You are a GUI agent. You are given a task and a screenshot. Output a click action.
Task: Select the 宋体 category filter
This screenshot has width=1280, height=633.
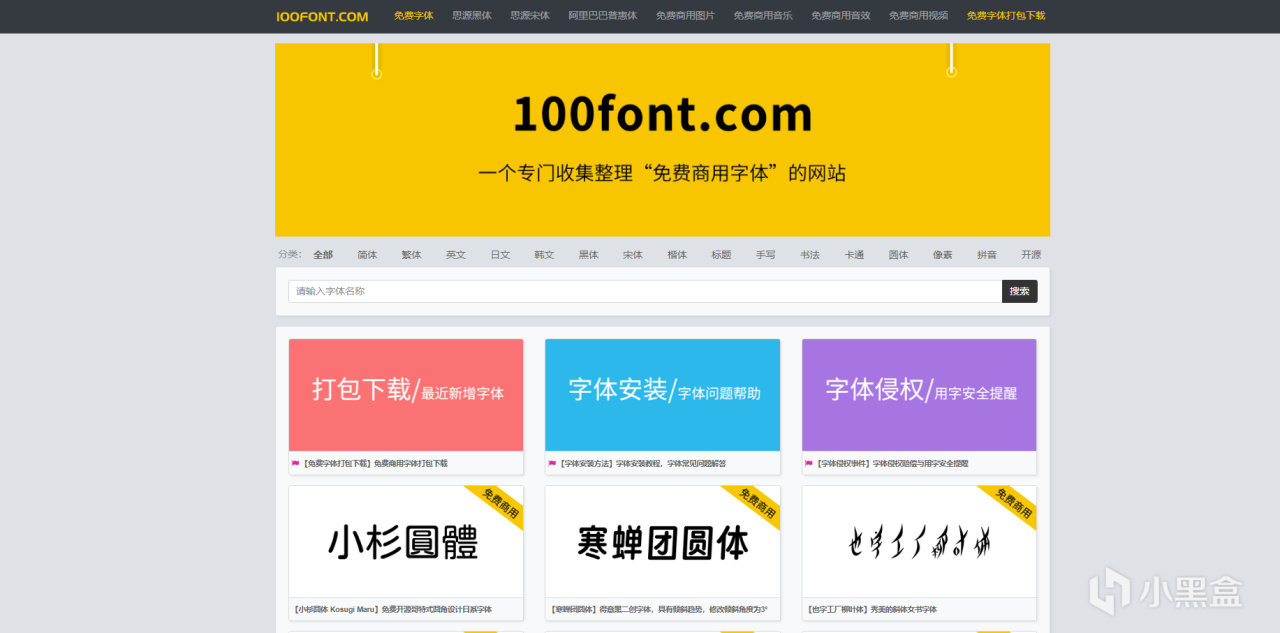tap(633, 255)
